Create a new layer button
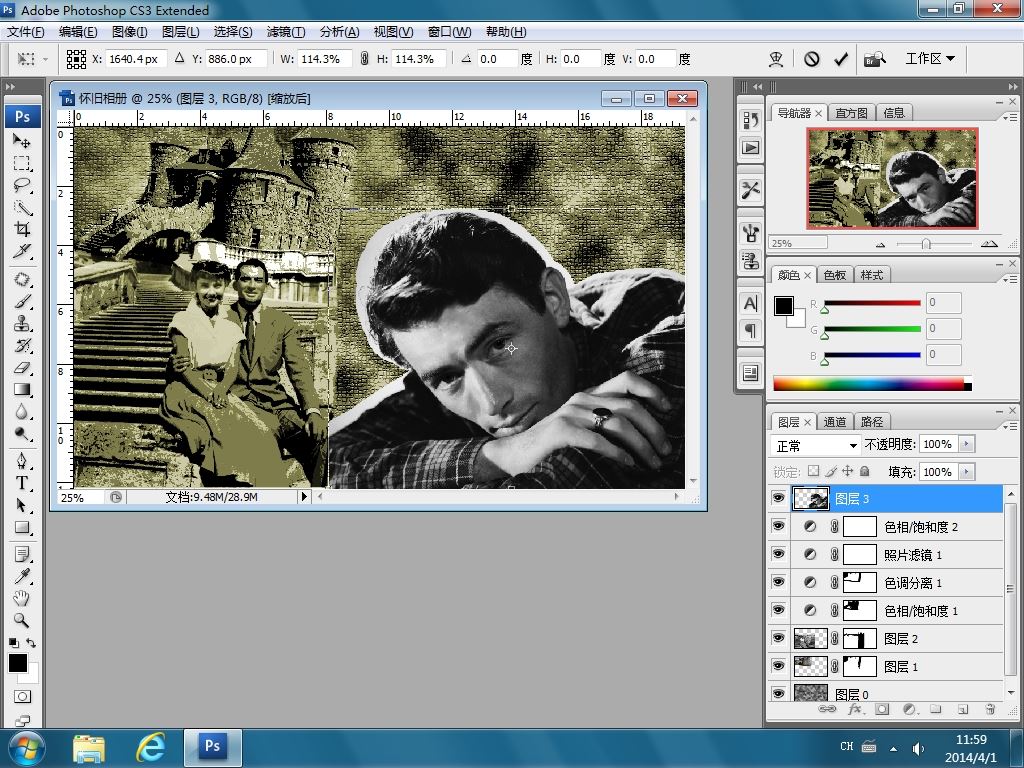The width and height of the screenshot is (1024, 768). (x=963, y=709)
